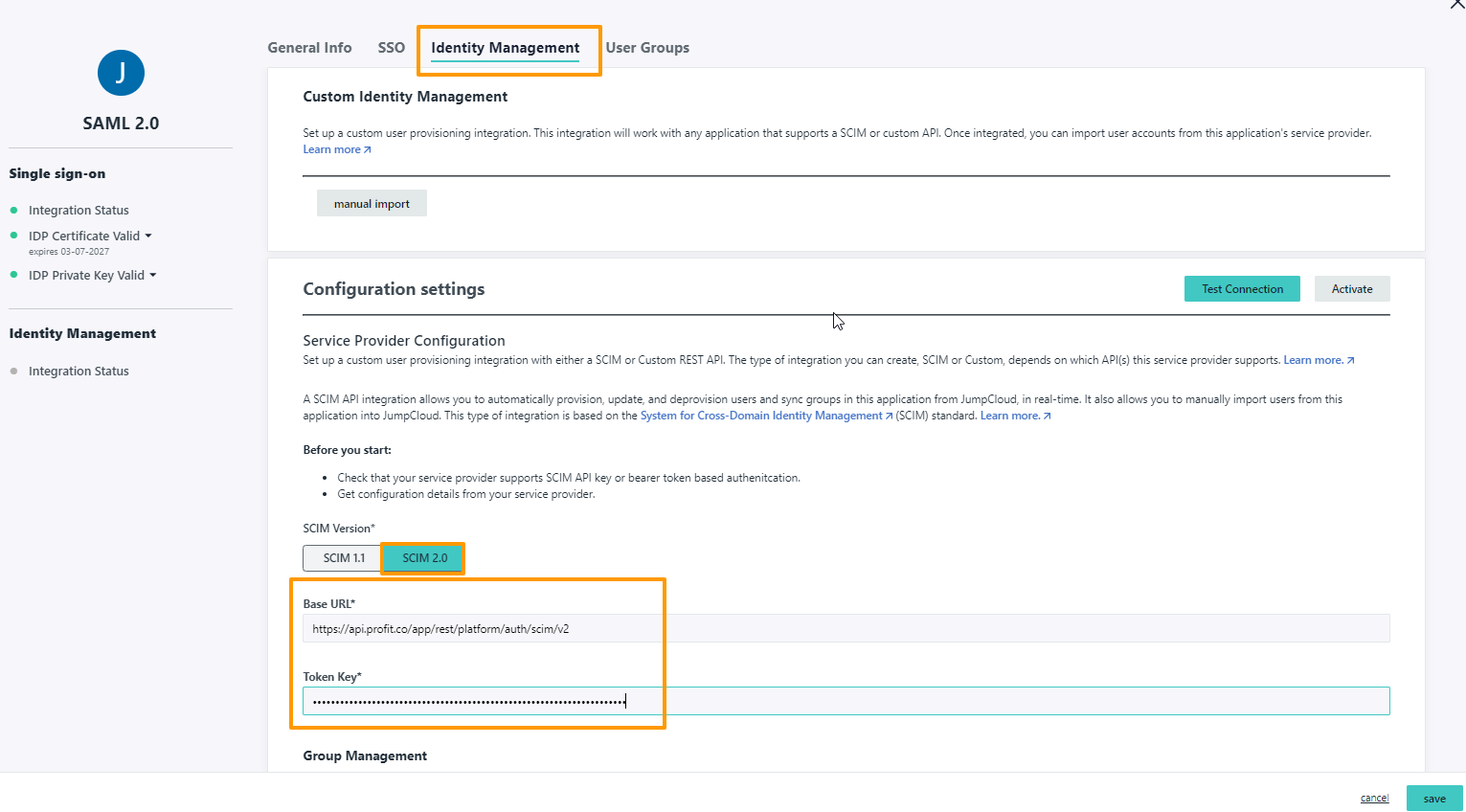The image size is (1466, 812).
Task: Open System for Cross-Domain Identity Management link
Action: tap(766, 416)
